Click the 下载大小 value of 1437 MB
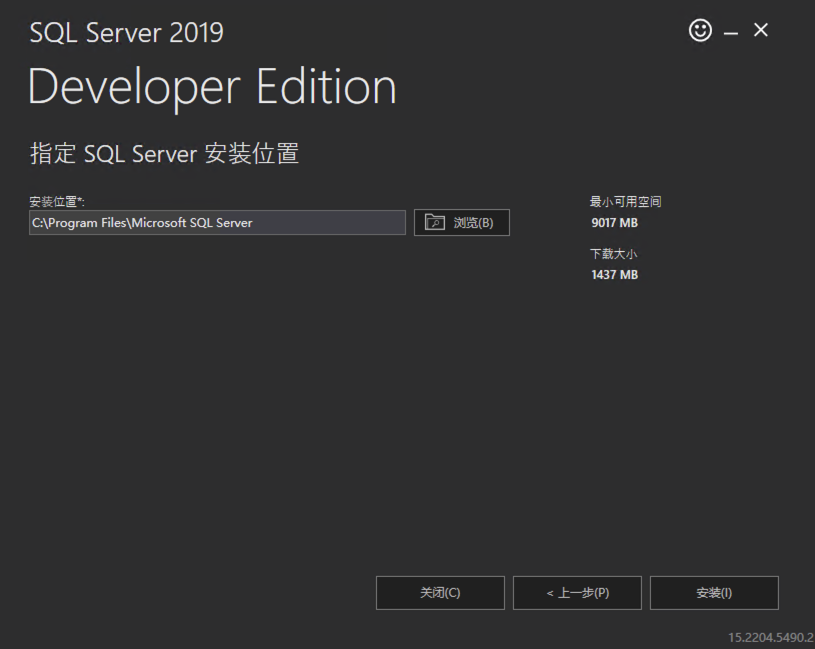815x649 pixels. [x=614, y=274]
